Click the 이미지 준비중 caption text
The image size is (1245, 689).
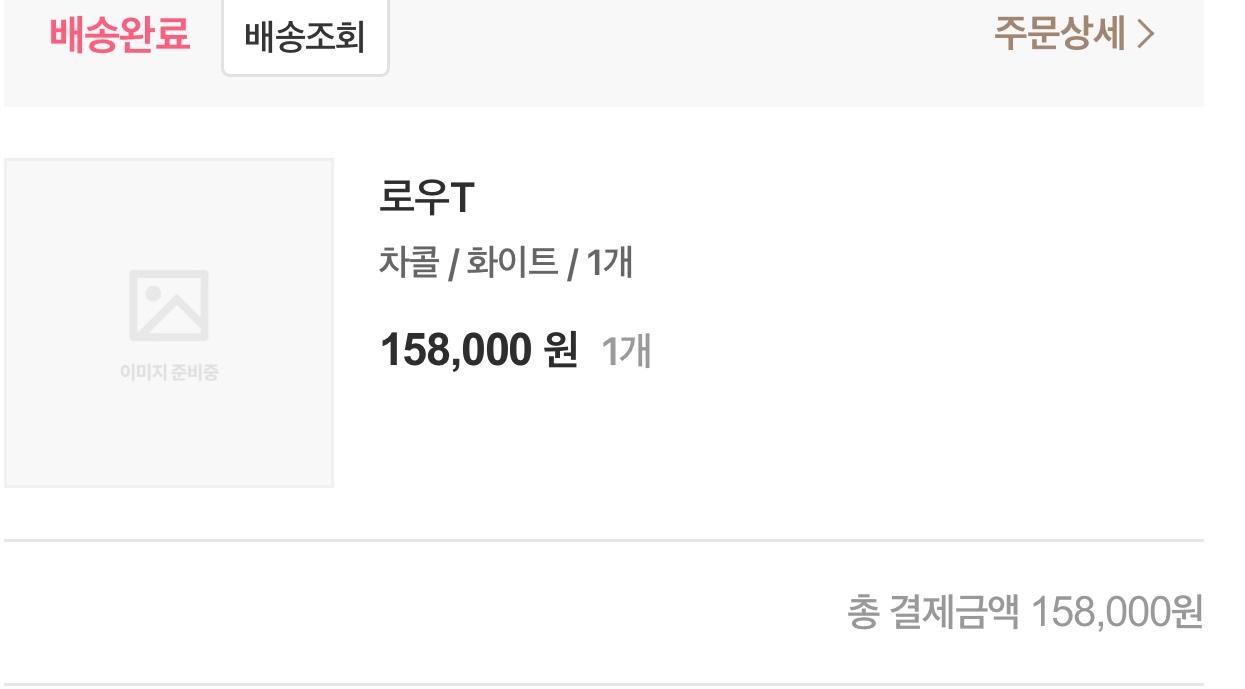169,373
